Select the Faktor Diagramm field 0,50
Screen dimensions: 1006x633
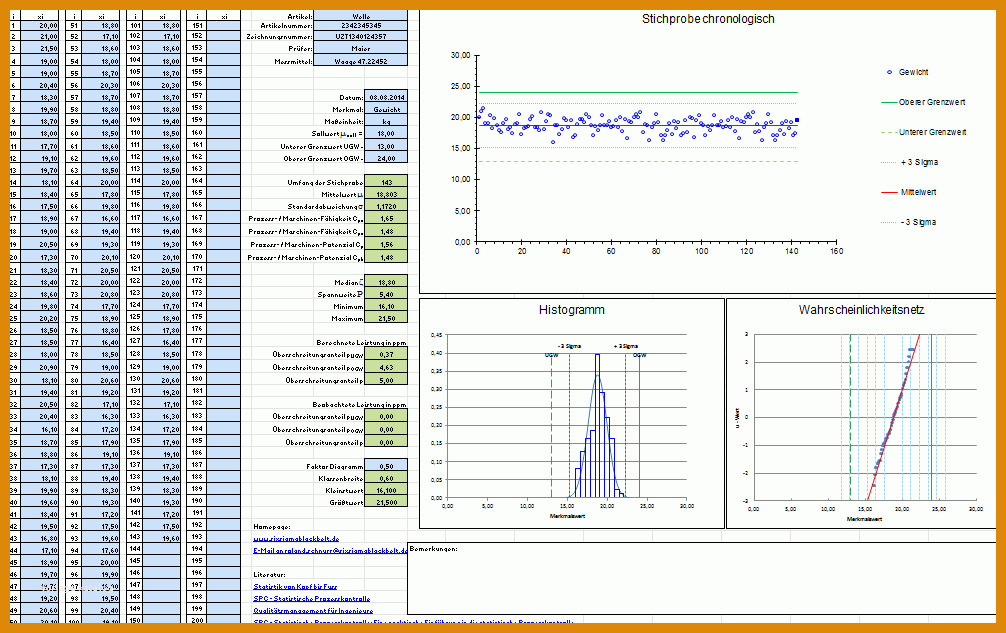click(x=386, y=466)
